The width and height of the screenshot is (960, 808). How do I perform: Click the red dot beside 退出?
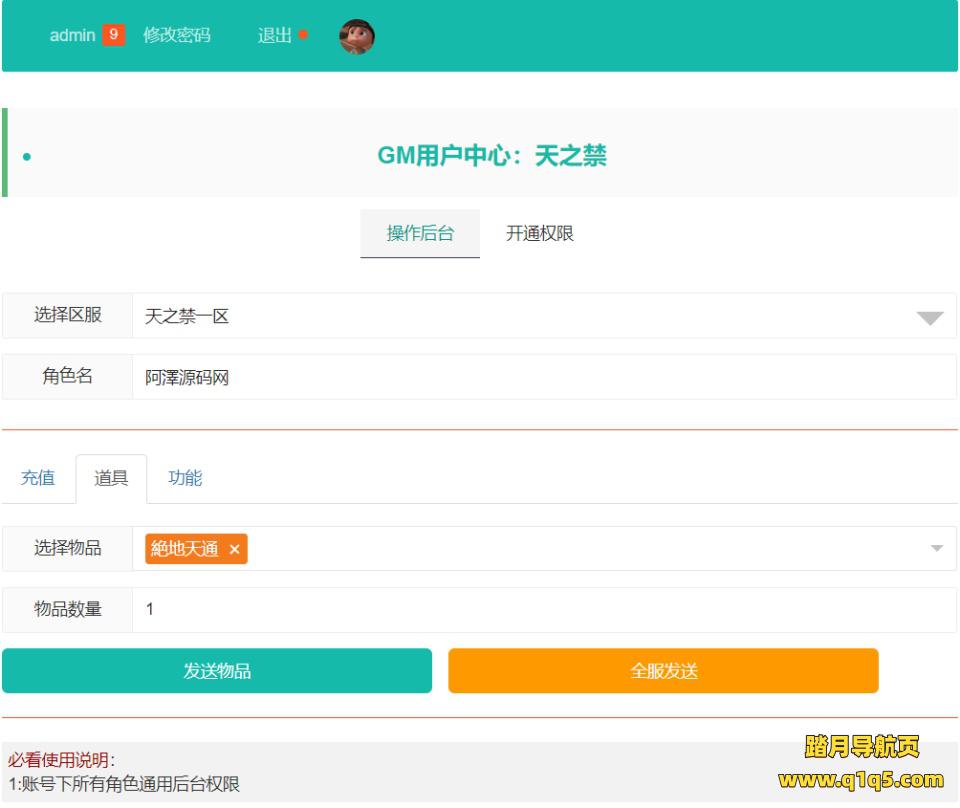point(303,35)
